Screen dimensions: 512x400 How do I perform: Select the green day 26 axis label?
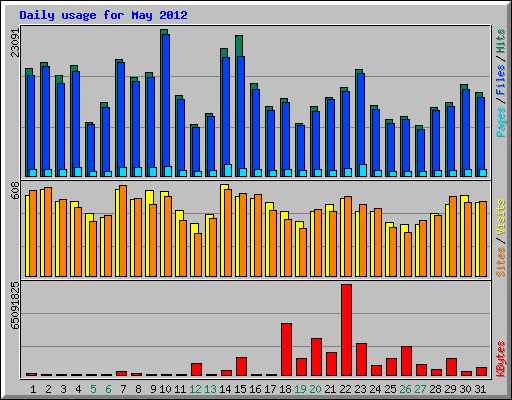click(405, 389)
